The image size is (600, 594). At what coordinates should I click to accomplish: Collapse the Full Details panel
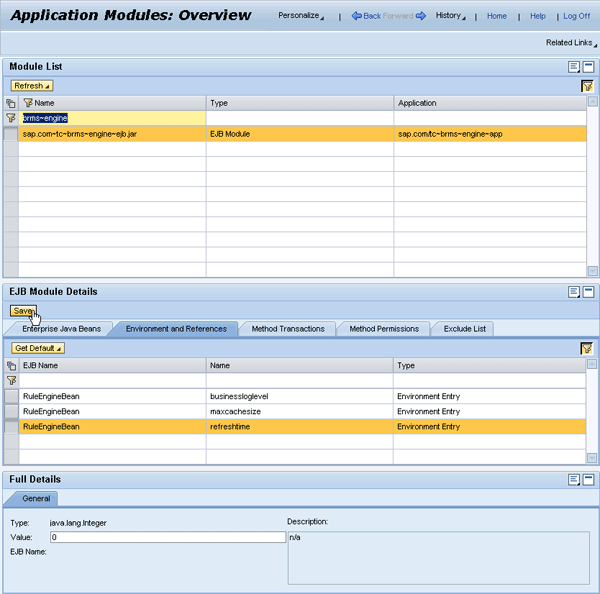point(589,480)
